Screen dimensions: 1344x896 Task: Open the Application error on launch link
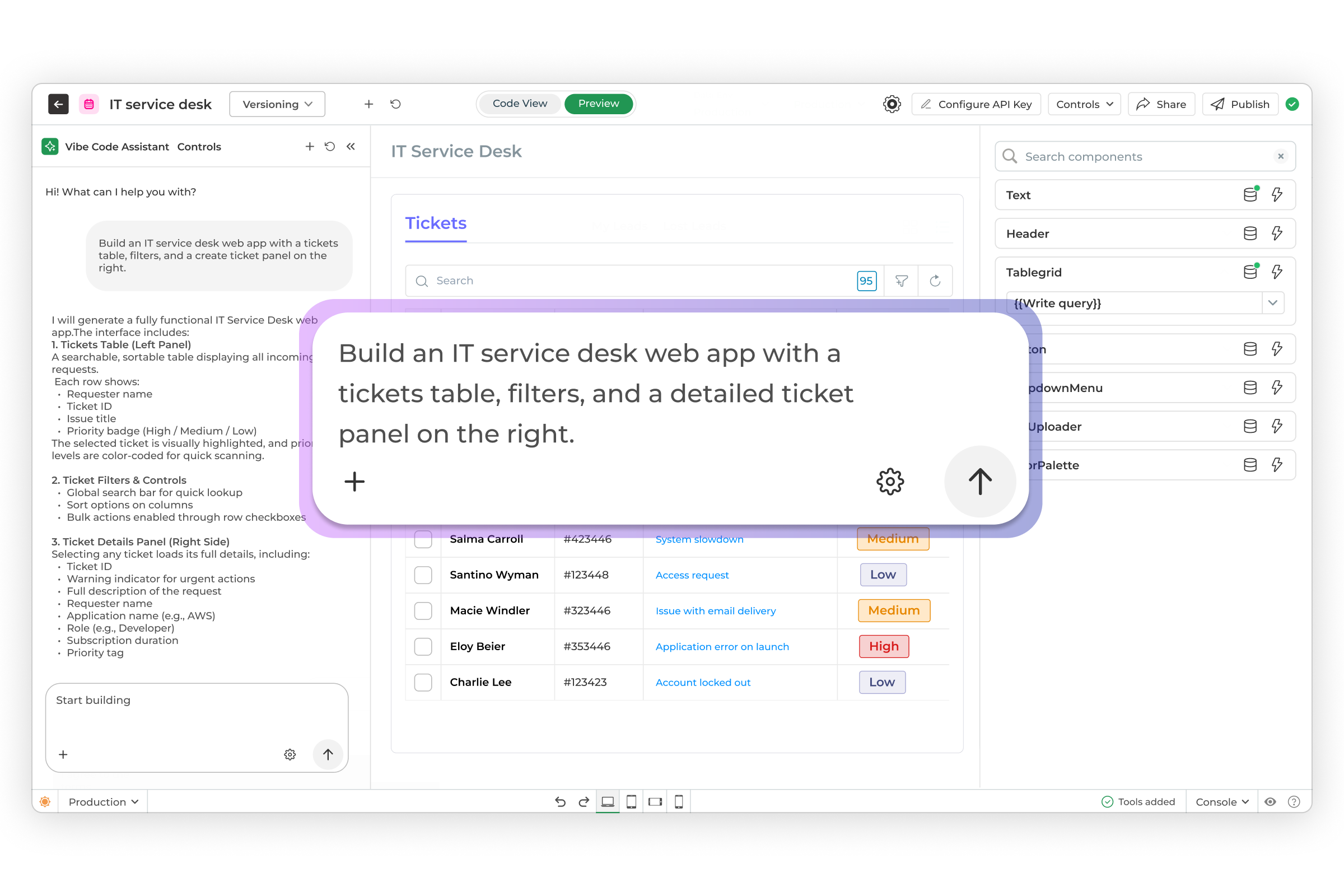pos(722,646)
